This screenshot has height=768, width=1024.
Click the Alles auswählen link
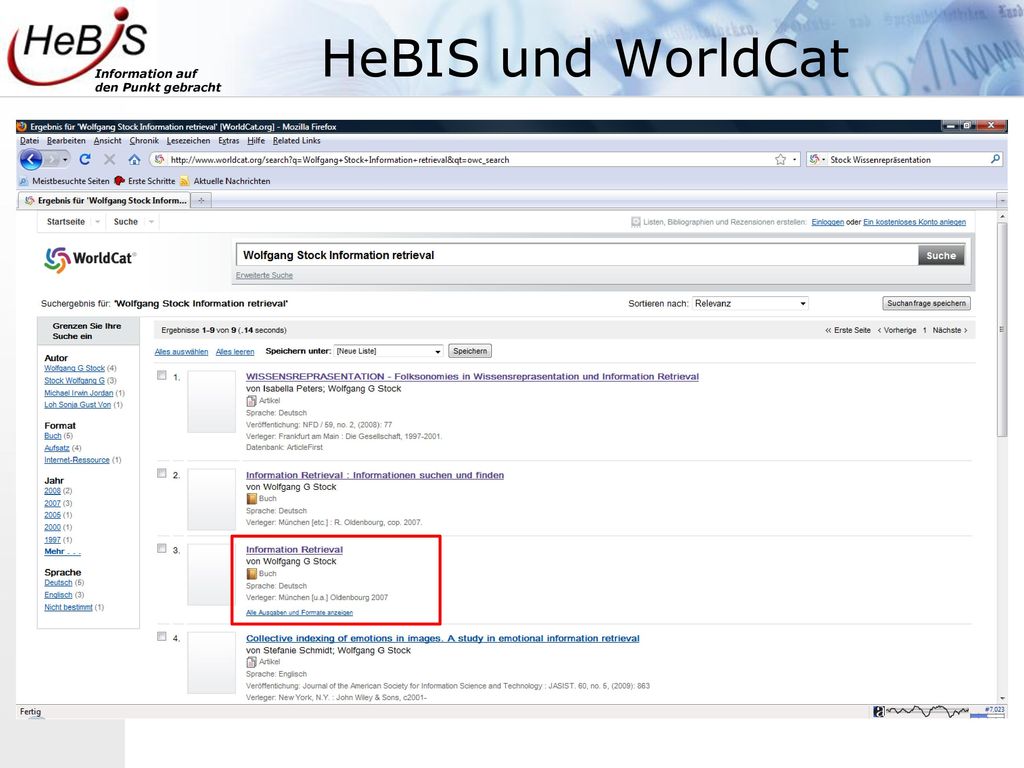point(182,352)
